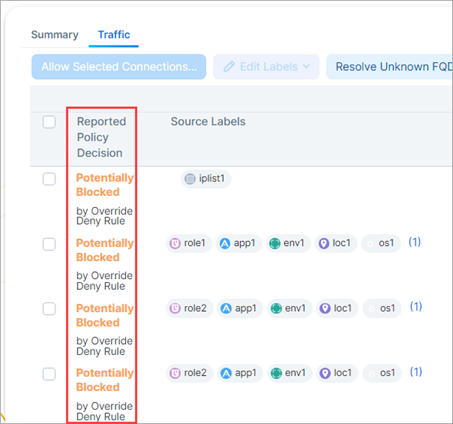Click loc1 location icon in second row
453x424 pixels.
(x=324, y=244)
